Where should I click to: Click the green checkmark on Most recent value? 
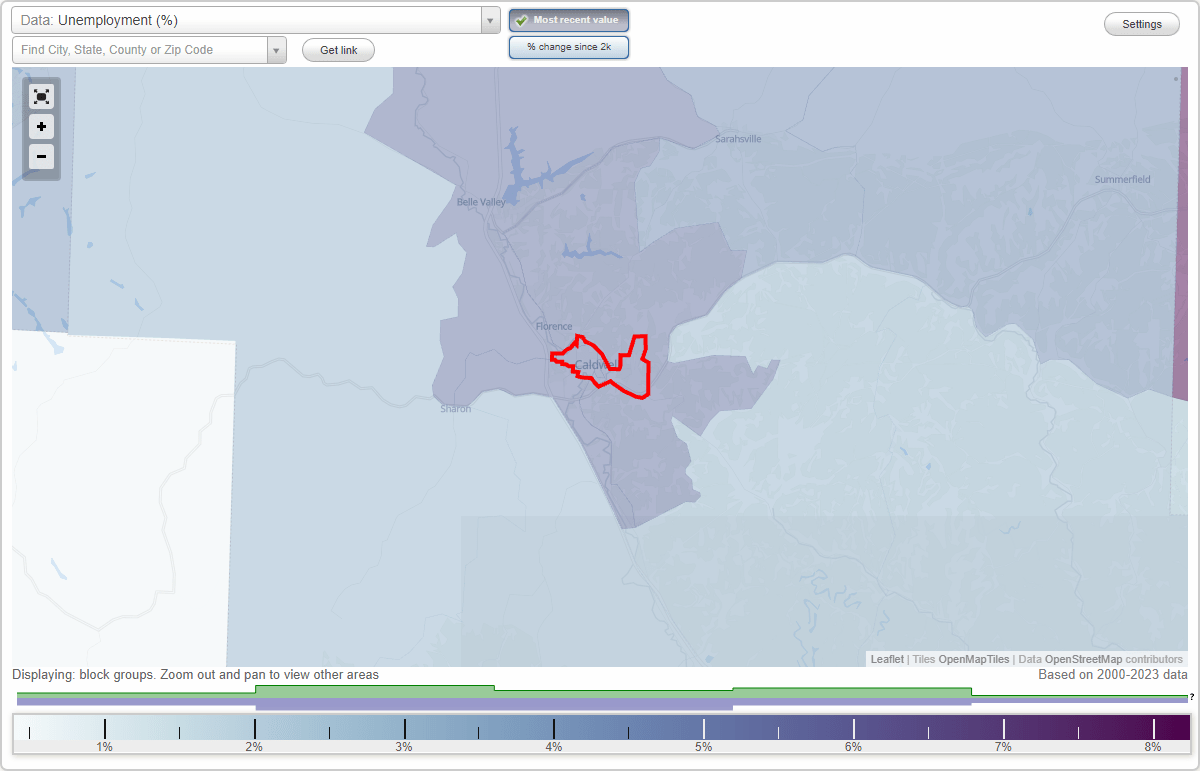point(522,19)
